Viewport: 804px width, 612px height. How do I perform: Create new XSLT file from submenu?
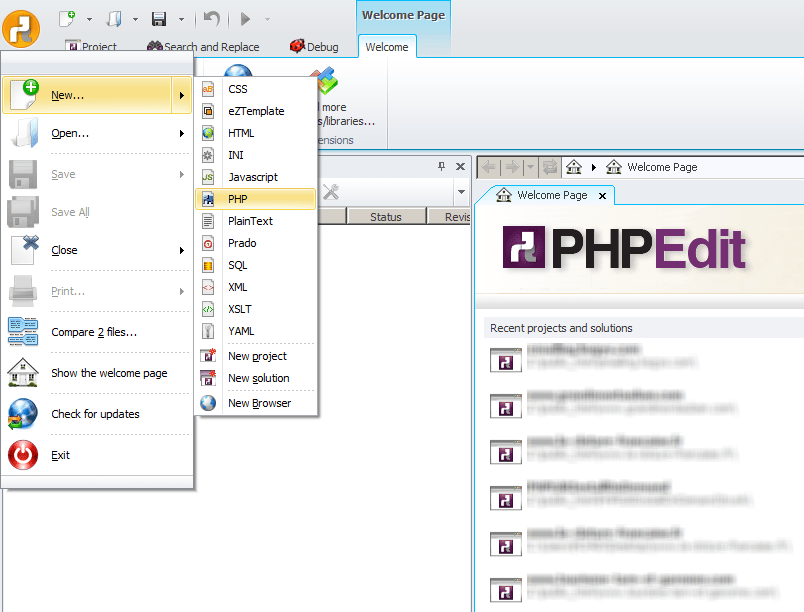click(255, 310)
